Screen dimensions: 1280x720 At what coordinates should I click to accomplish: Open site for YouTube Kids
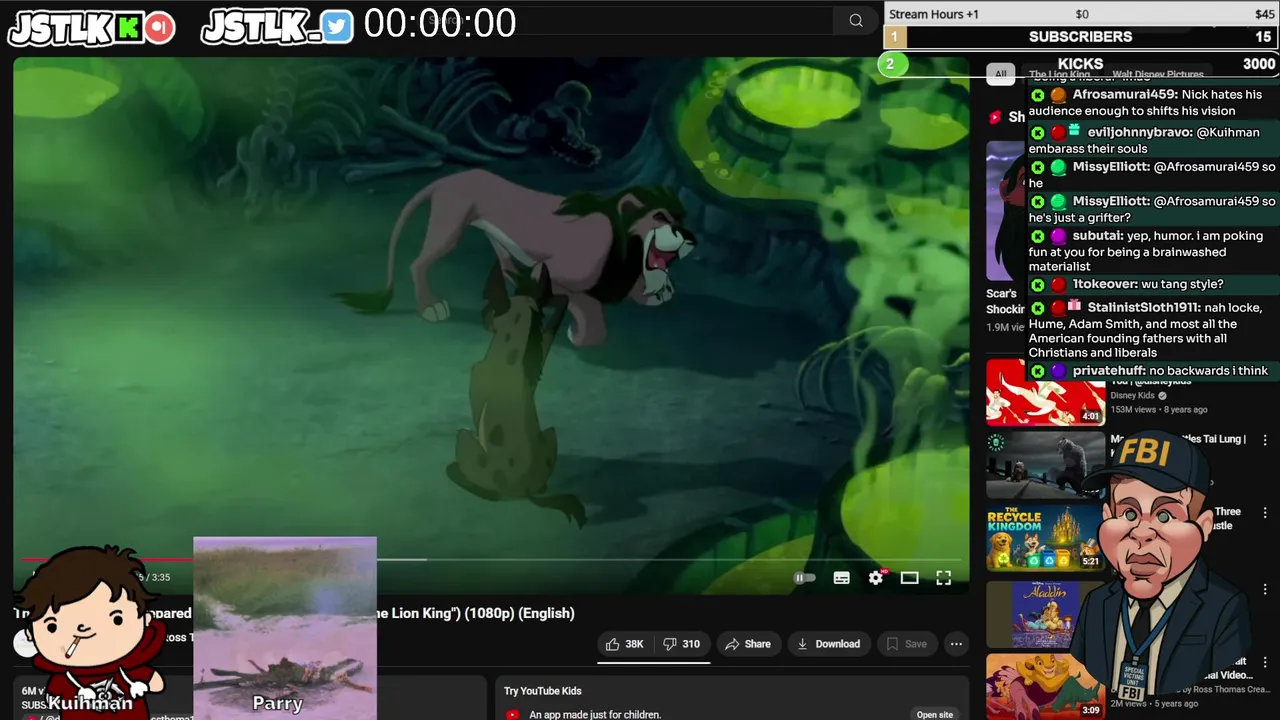[x=934, y=714]
